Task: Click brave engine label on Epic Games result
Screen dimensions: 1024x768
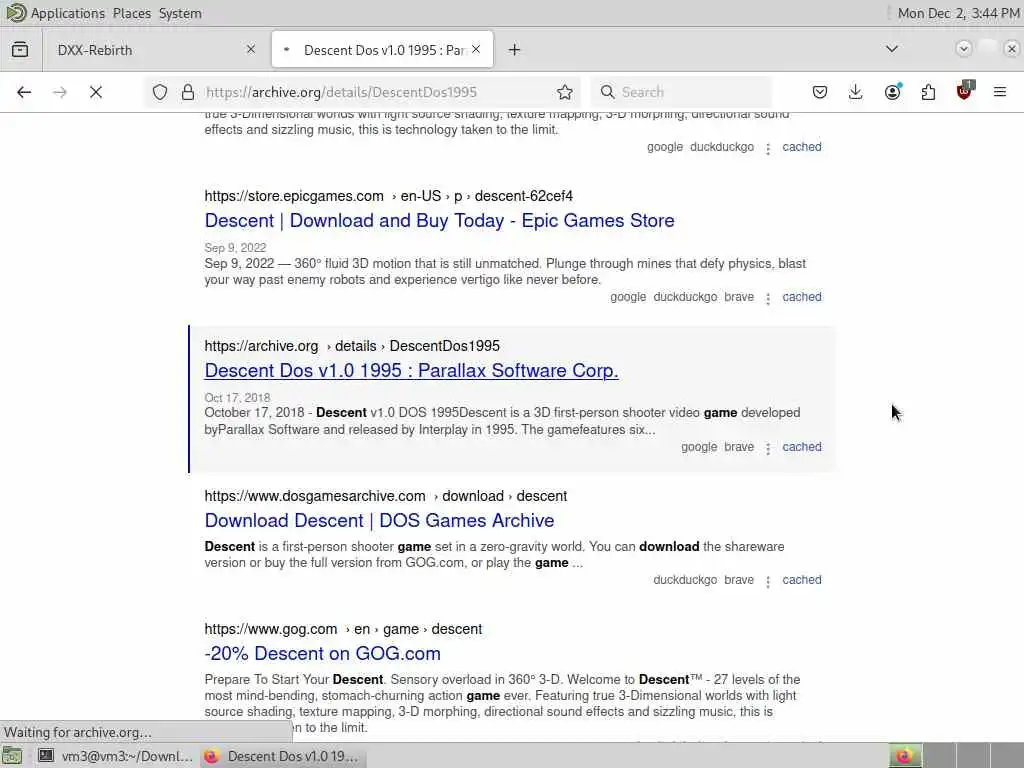Action: [739, 297]
